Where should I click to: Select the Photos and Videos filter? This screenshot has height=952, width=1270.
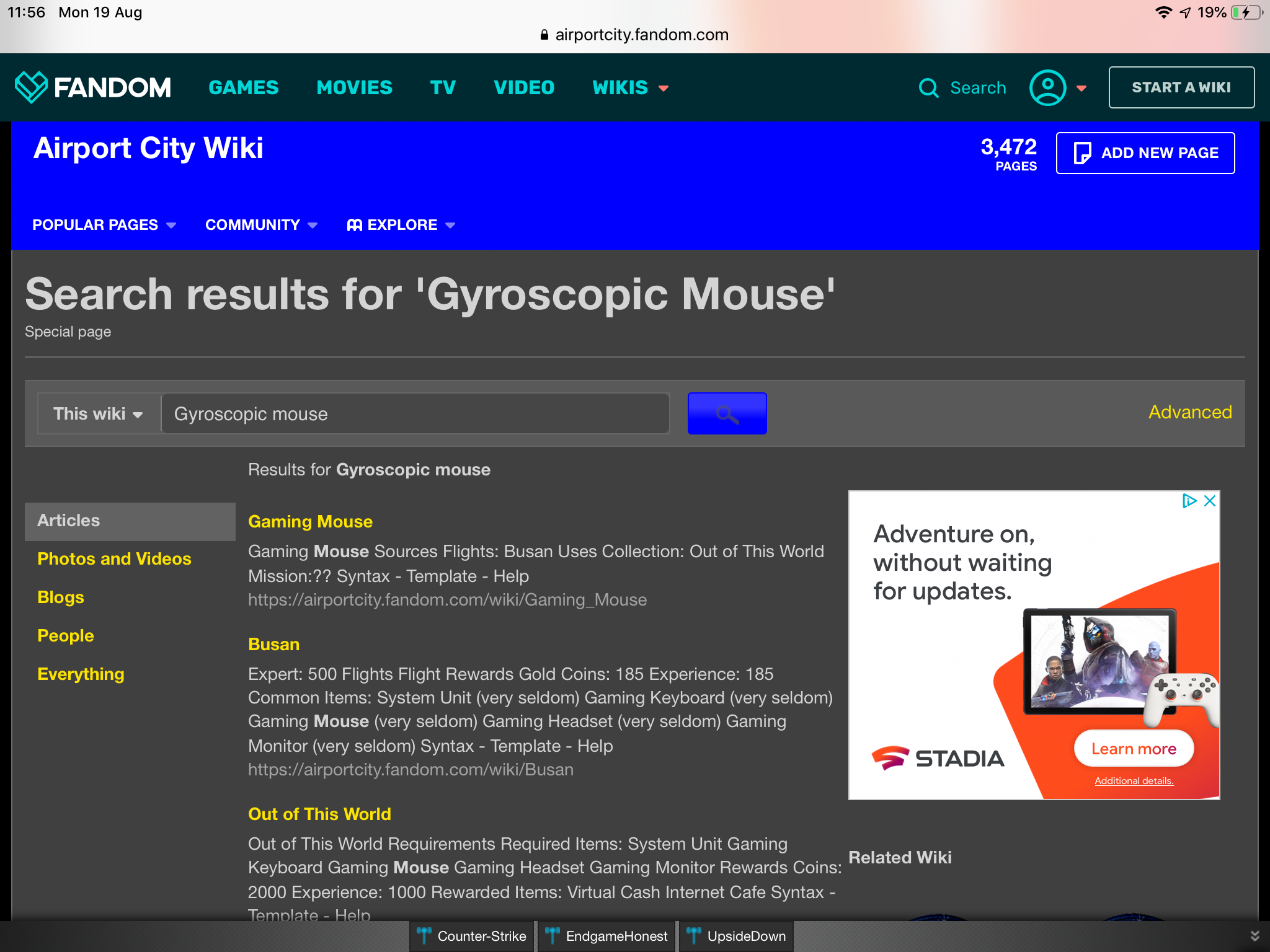click(114, 559)
